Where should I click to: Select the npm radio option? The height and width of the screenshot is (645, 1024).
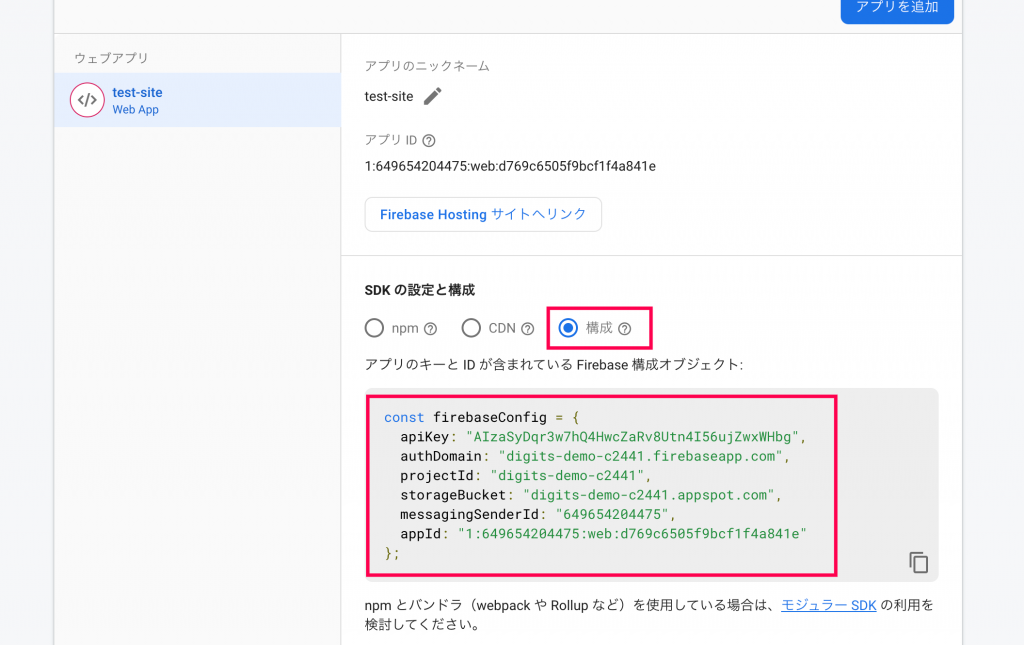(374, 328)
